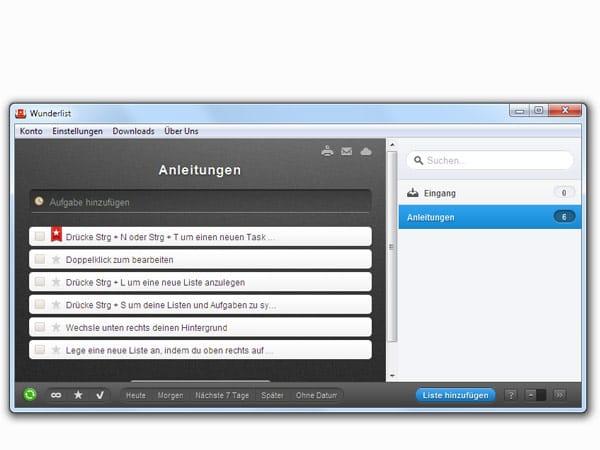Screen dimensions: 600x450
Task: Click the Eingang inbox icon
Action: (x=412, y=192)
